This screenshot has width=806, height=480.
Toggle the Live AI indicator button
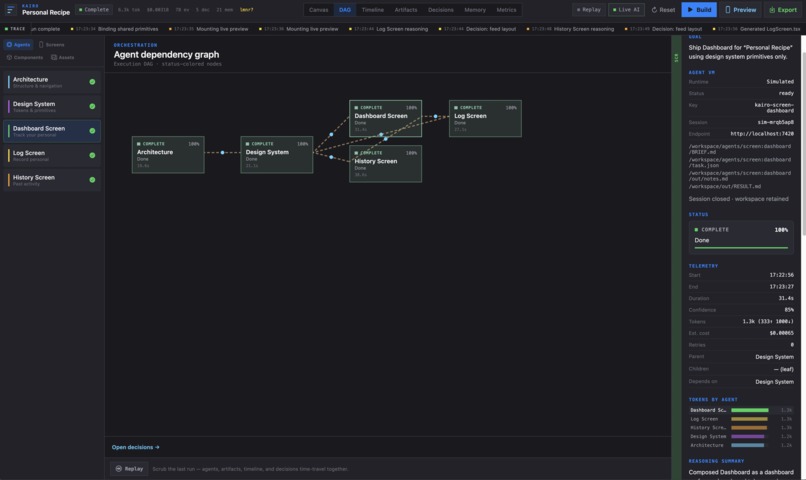626,10
